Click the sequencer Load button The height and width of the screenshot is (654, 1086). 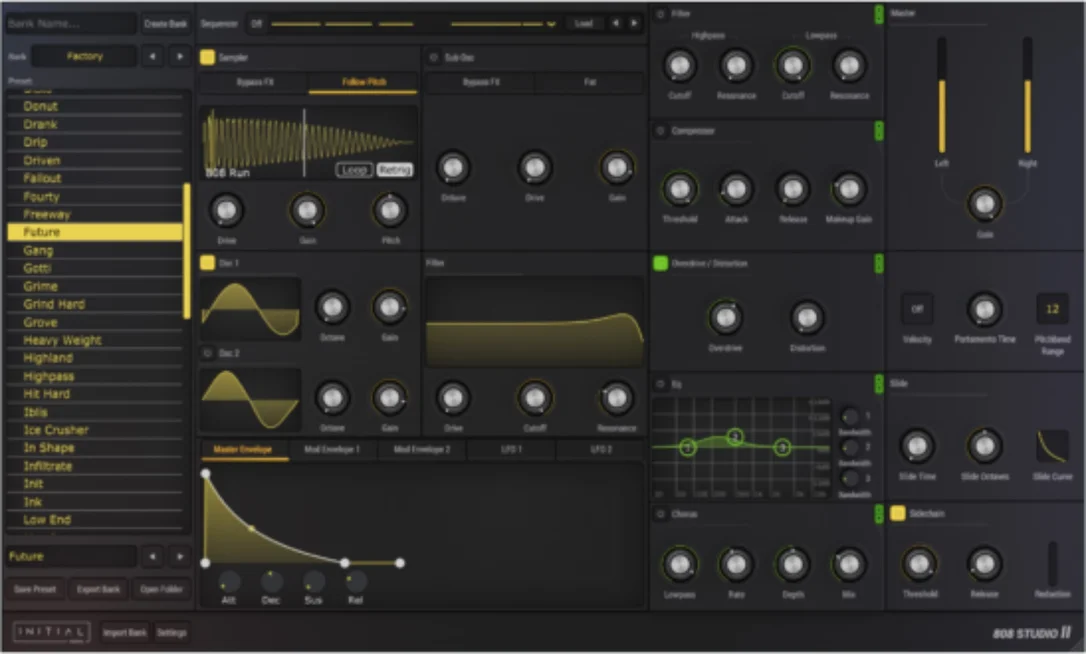[584, 24]
